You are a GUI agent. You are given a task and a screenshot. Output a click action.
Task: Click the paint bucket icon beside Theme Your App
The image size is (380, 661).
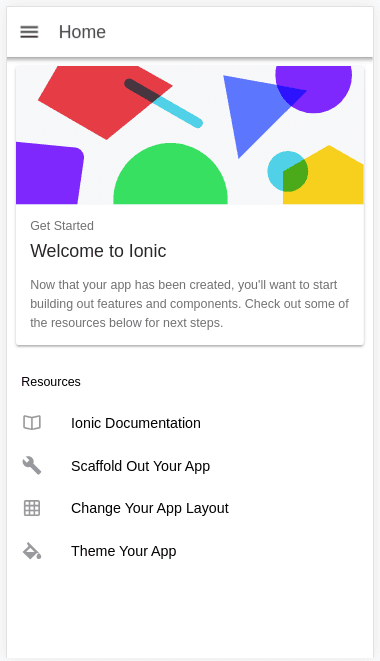click(x=32, y=551)
